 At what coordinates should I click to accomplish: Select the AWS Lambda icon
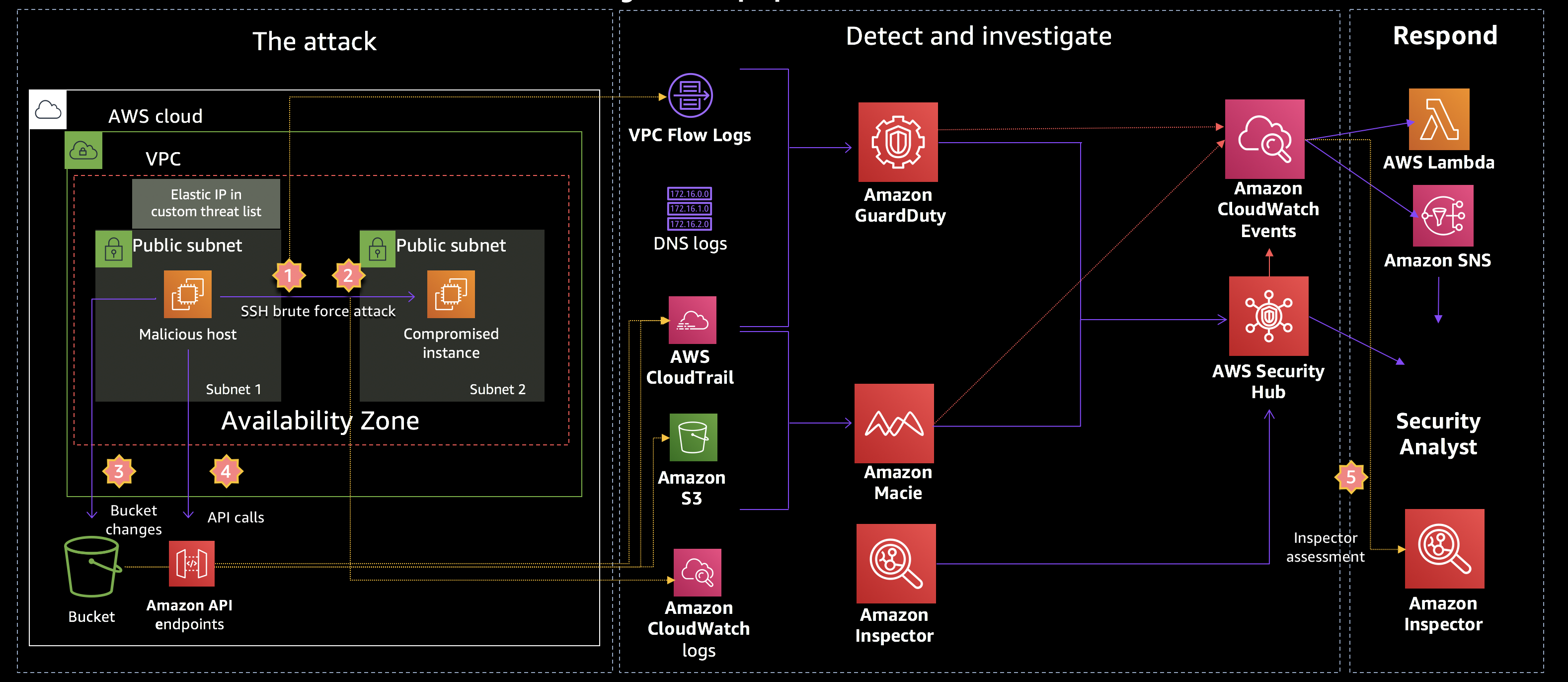(x=1439, y=119)
